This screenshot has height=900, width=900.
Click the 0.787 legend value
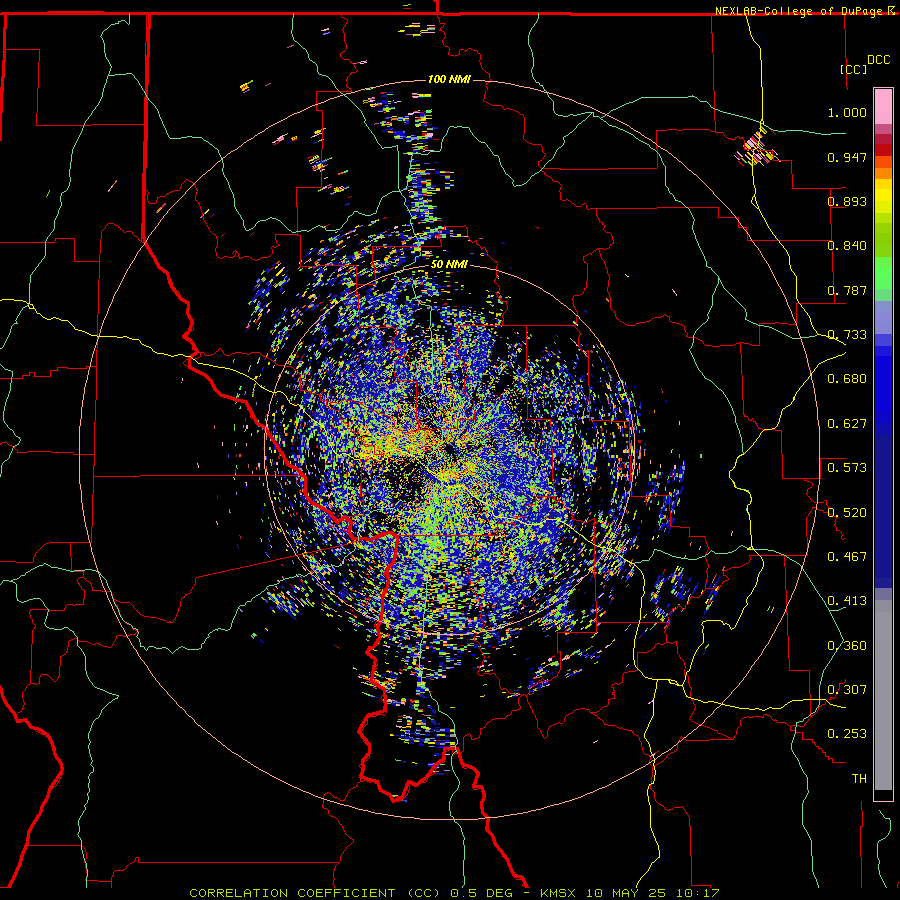coord(847,290)
